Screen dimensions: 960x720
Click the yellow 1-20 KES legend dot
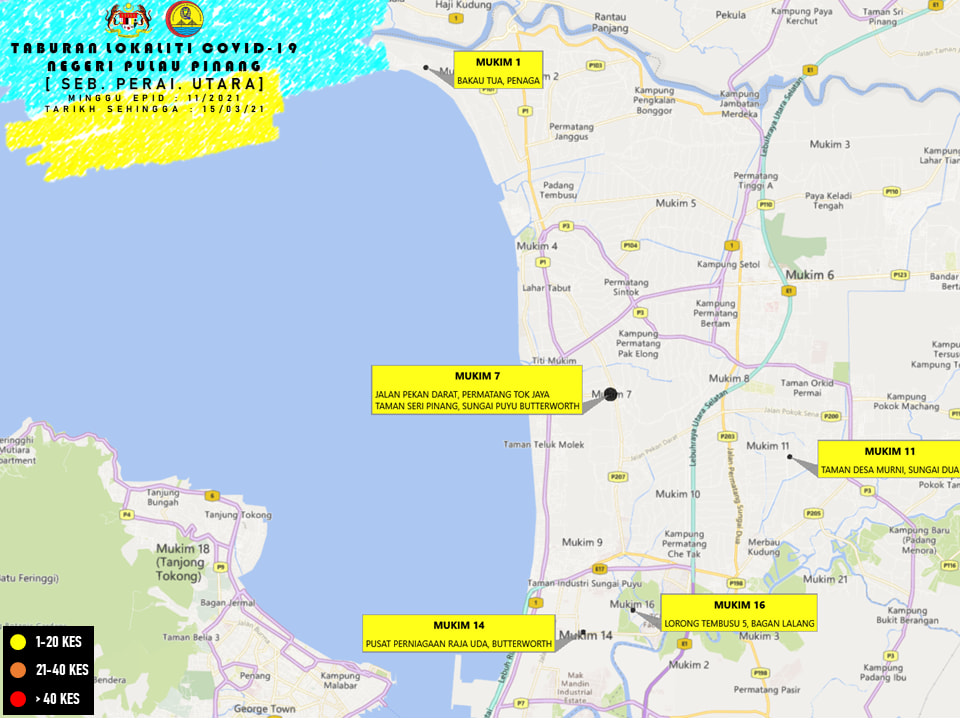click(x=18, y=642)
